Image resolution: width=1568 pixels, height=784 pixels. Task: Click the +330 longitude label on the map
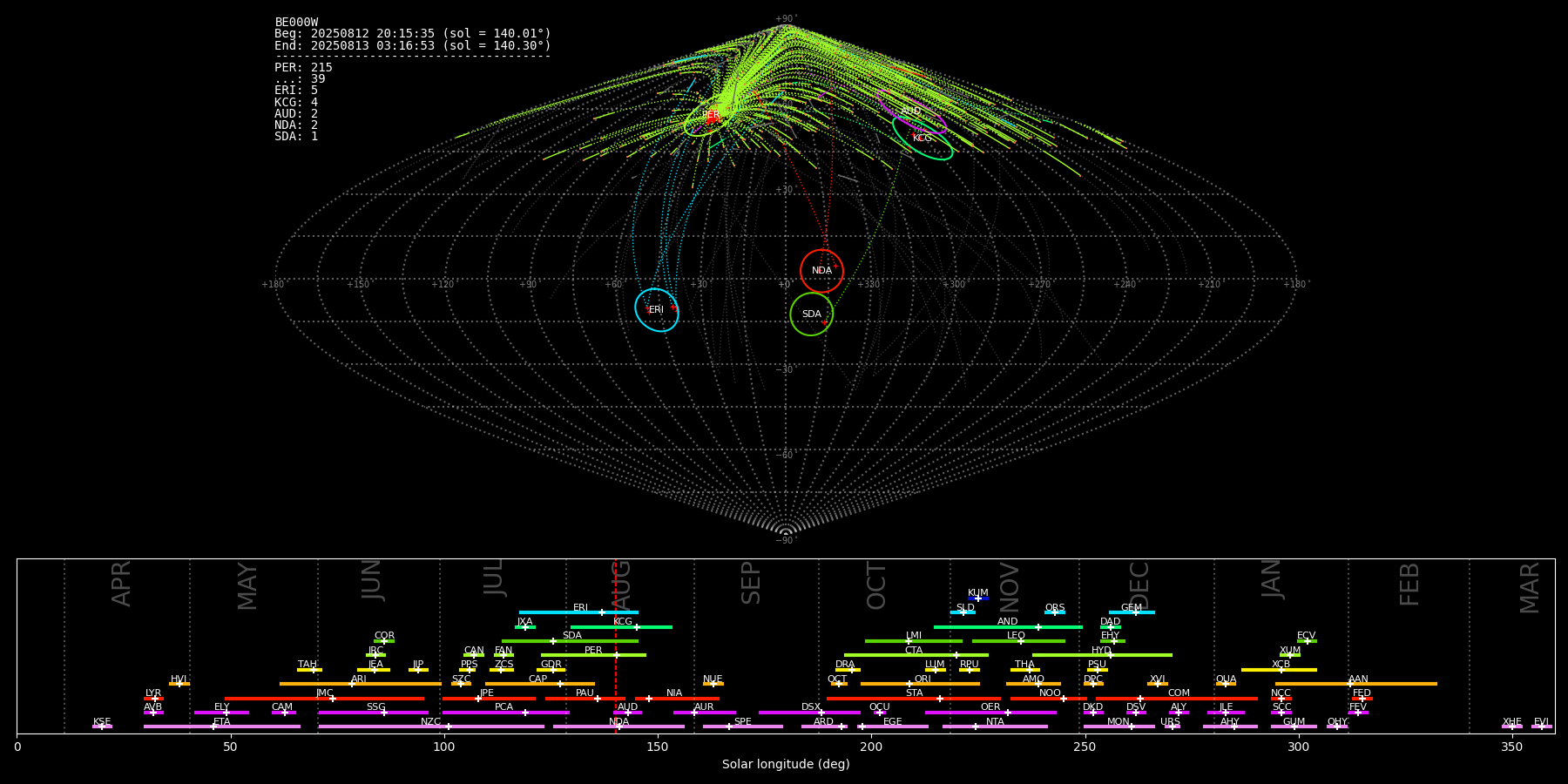[868, 284]
